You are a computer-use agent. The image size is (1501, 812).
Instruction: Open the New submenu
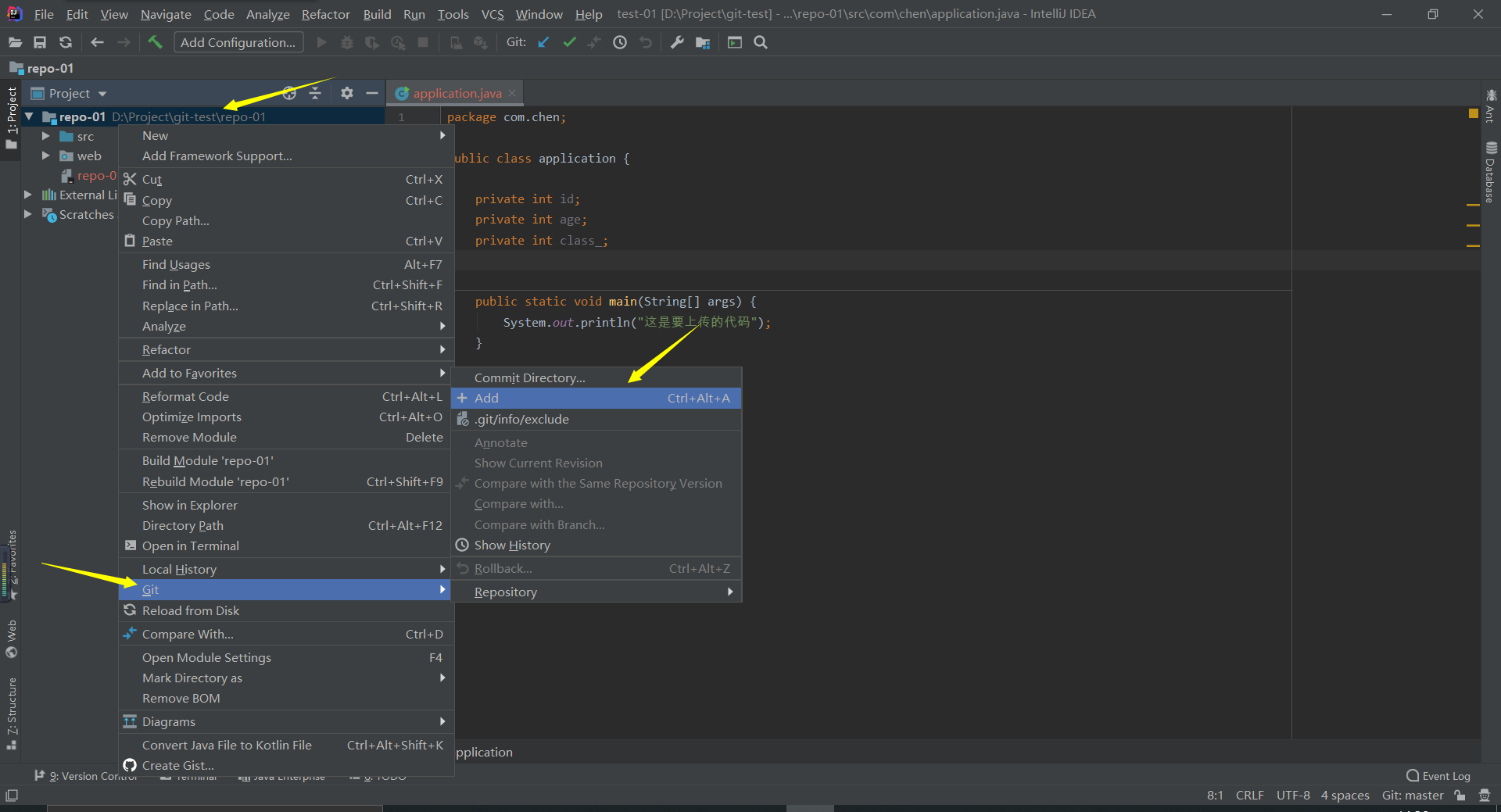285,135
